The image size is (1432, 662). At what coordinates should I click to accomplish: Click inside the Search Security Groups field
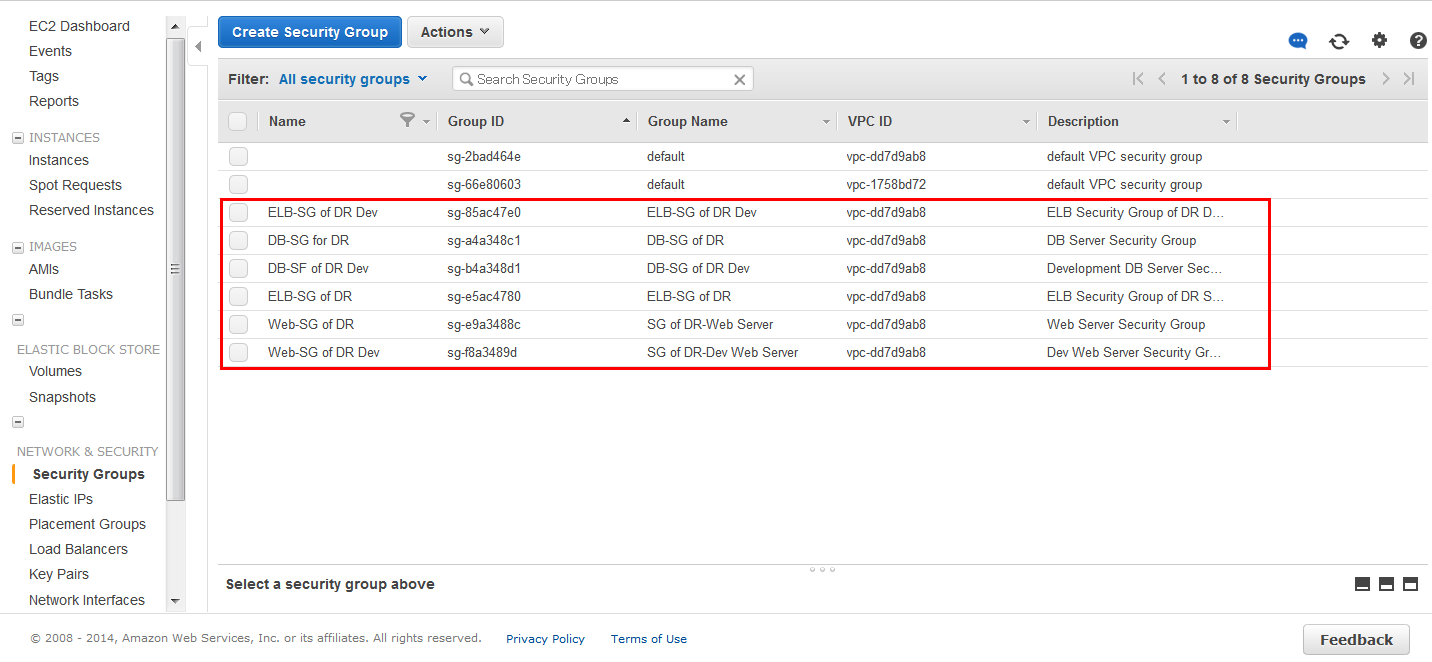click(x=590, y=78)
